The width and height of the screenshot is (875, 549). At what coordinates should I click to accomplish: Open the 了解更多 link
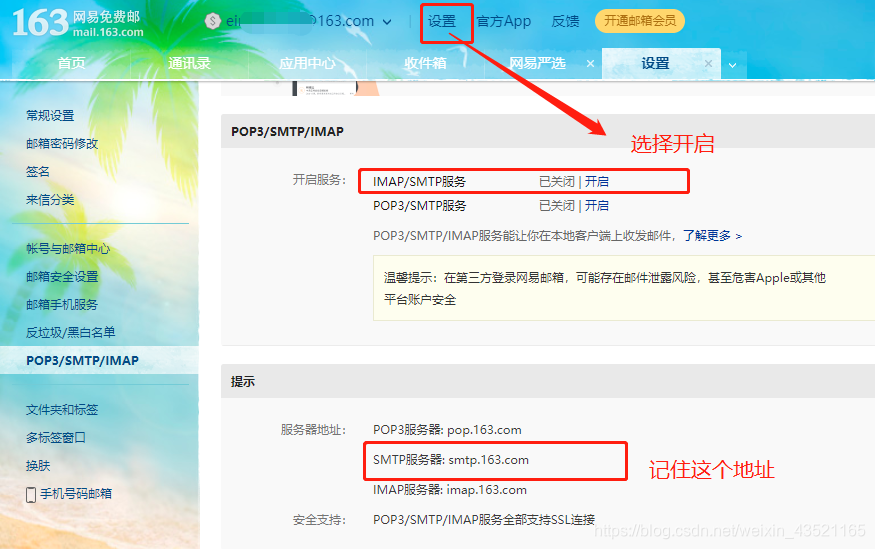[713, 235]
